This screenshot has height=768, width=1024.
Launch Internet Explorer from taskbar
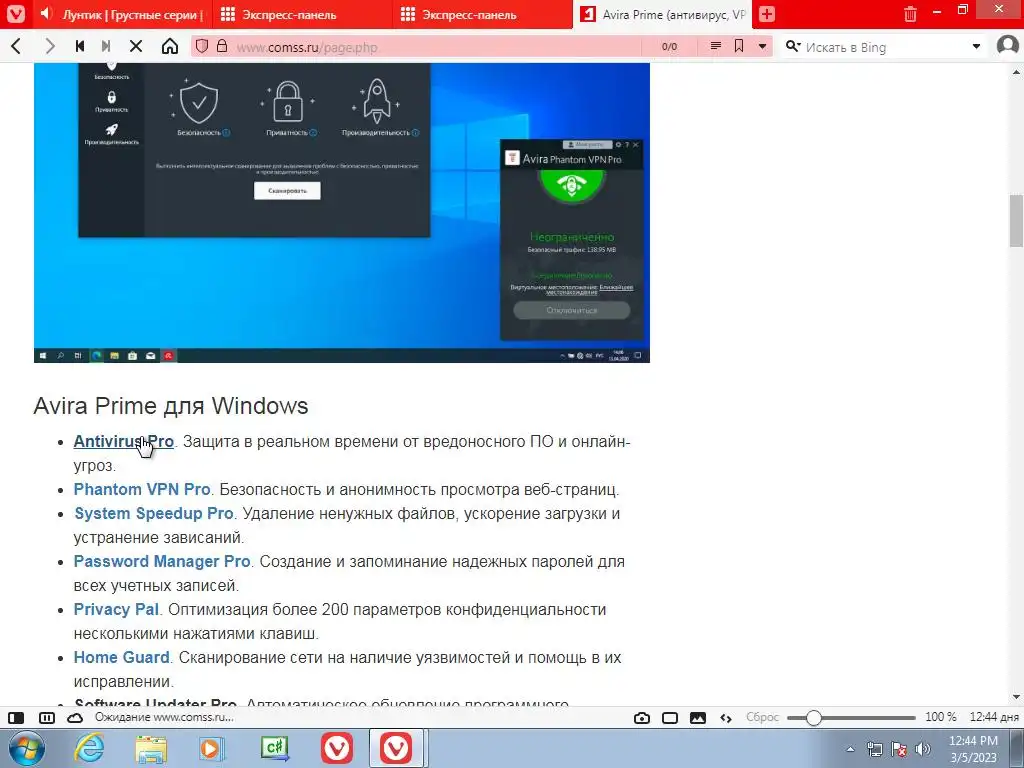coord(88,748)
